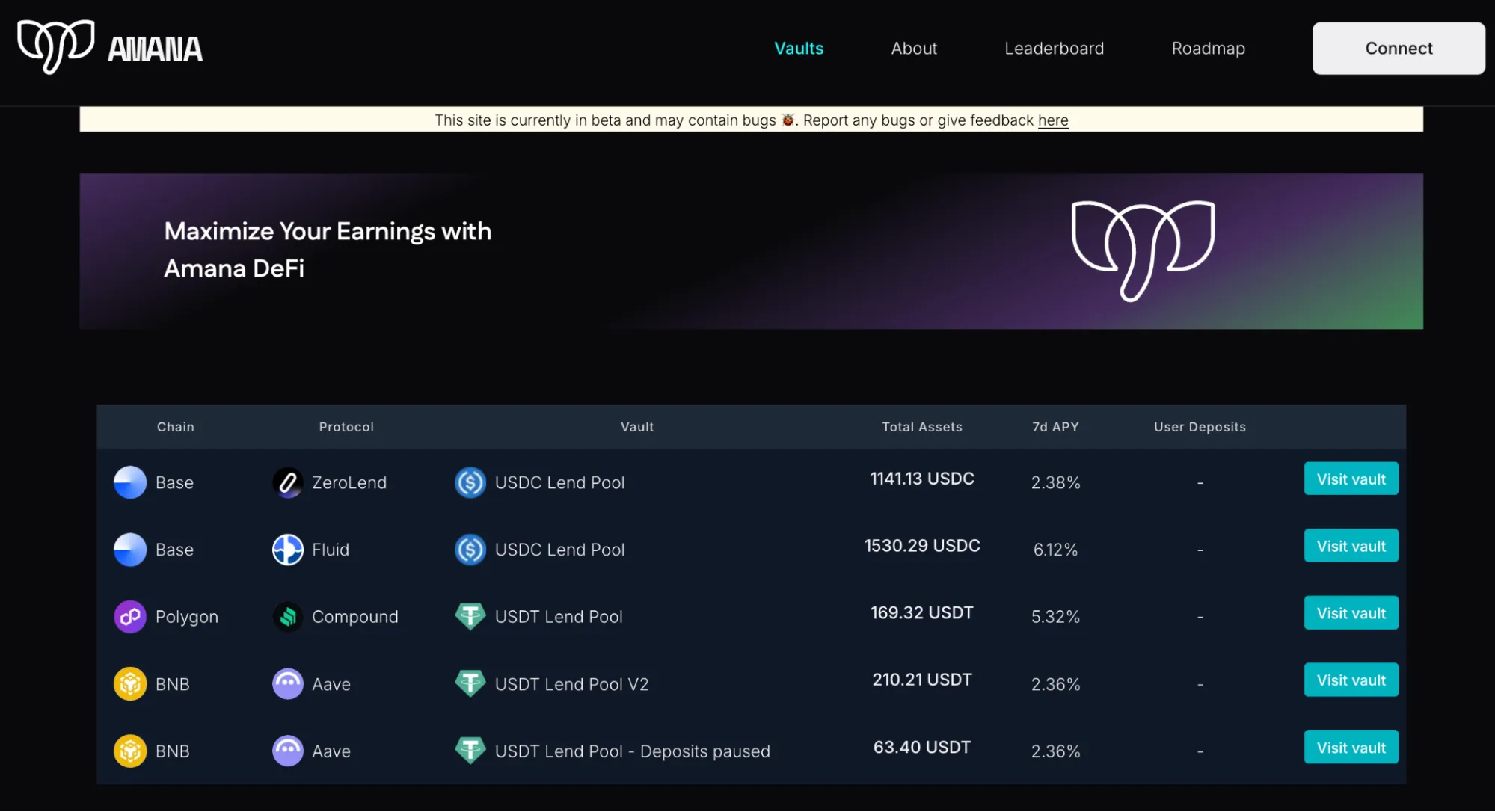Click the Chain column header
This screenshot has width=1495, height=812.
click(176, 427)
